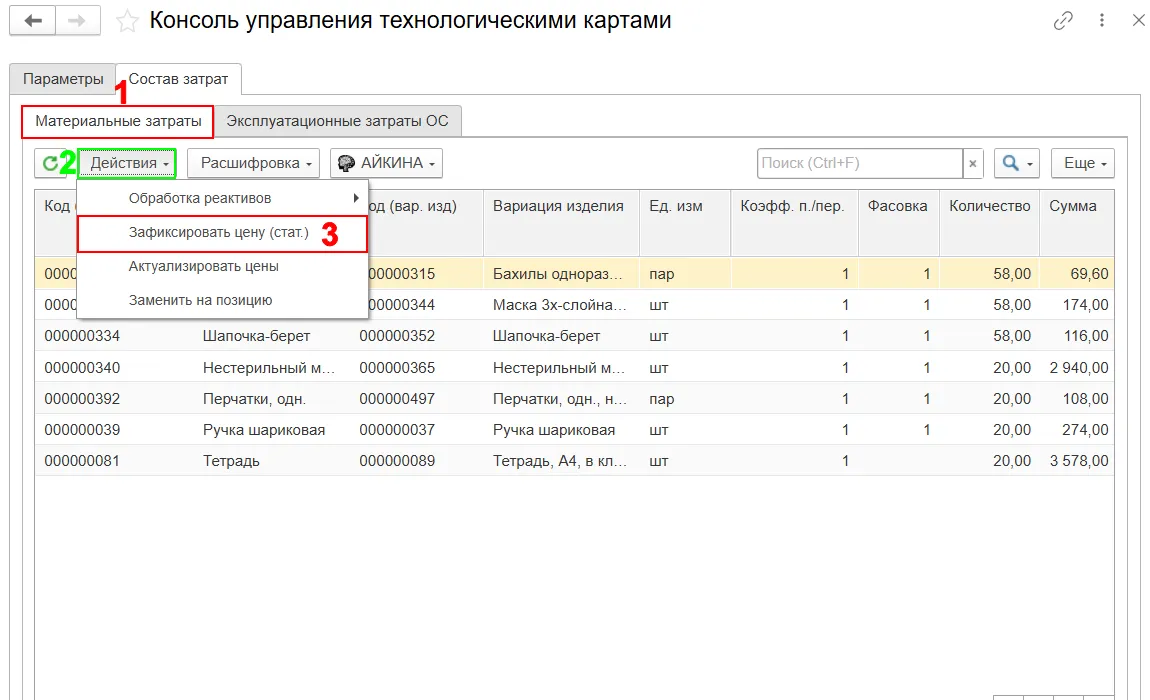Screen dimensions: 1150x700
Task: Select the code 000000081 cell
Action: [114, 461]
